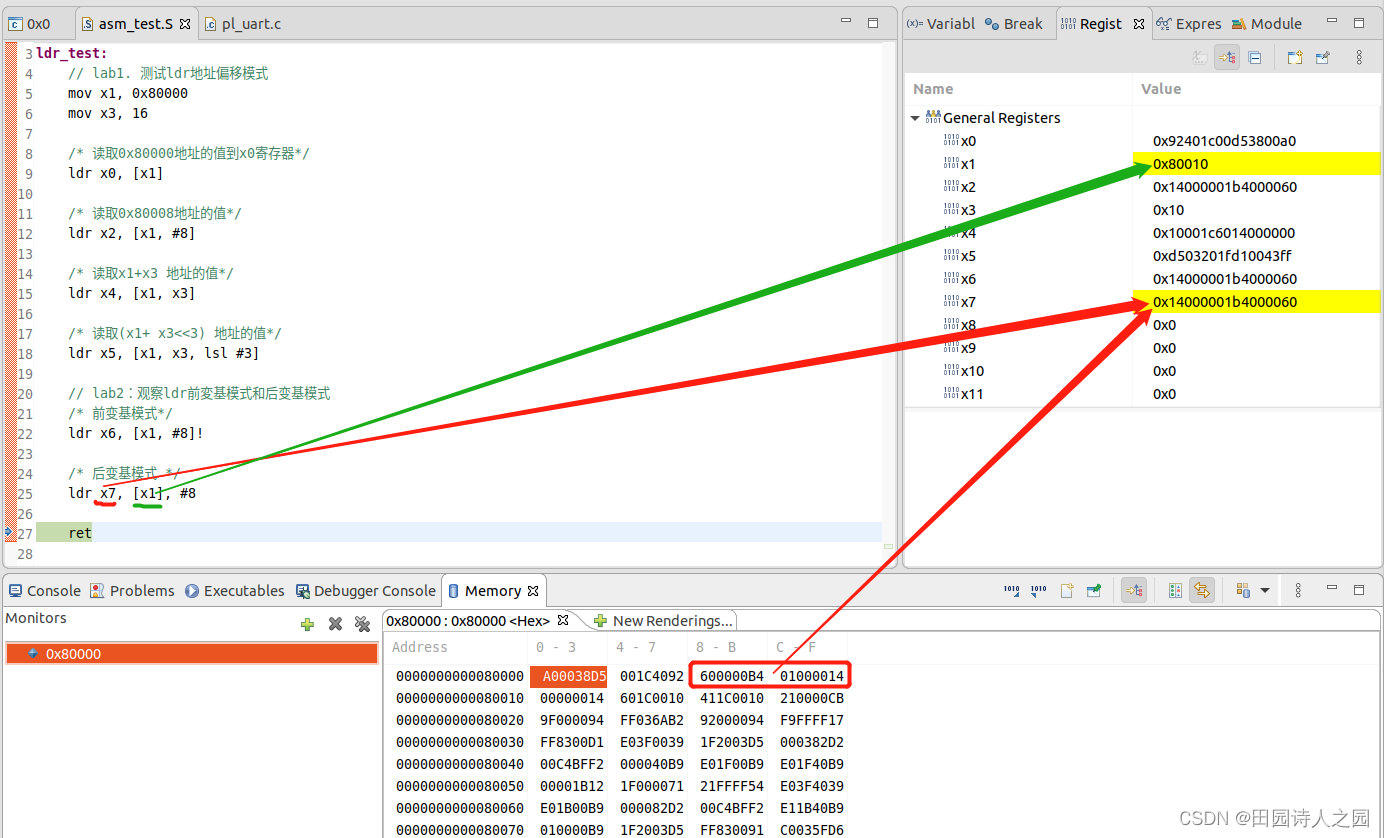The width and height of the screenshot is (1384, 838).
Task: Minimize the editor area panel
Action: tap(846, 23)
